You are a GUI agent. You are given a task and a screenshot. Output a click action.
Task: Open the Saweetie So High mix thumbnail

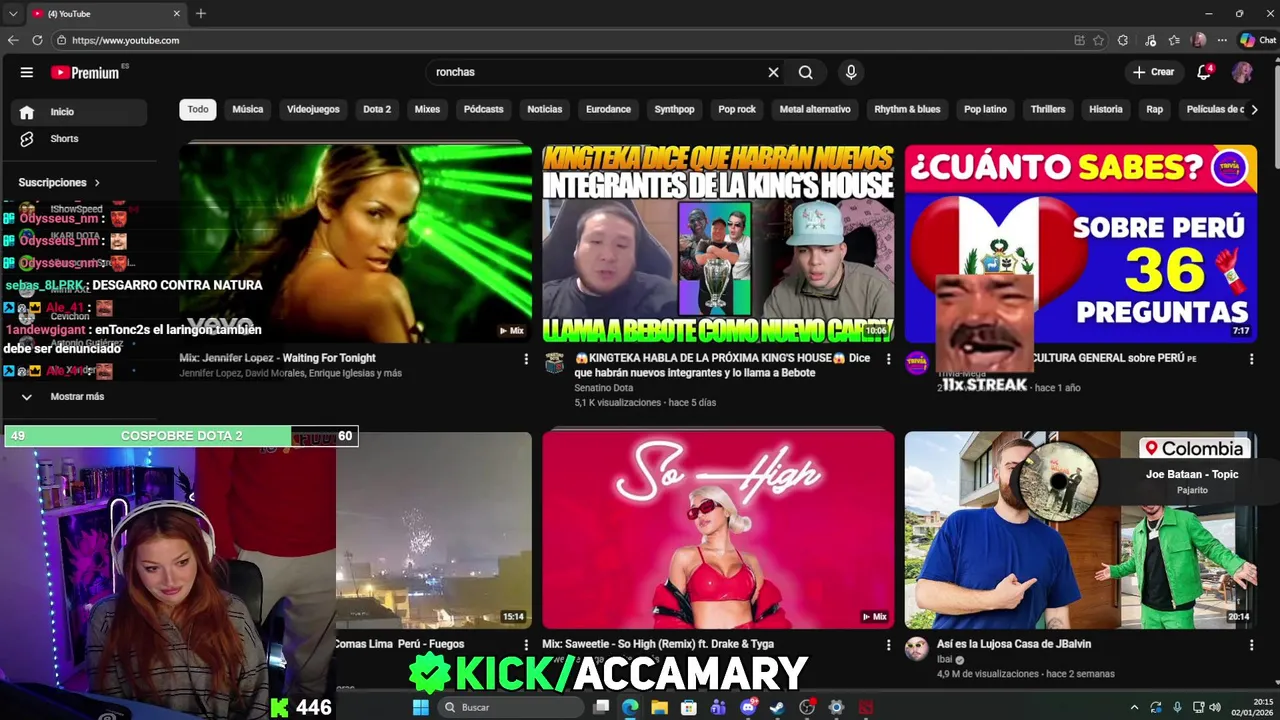coord(718,530)
